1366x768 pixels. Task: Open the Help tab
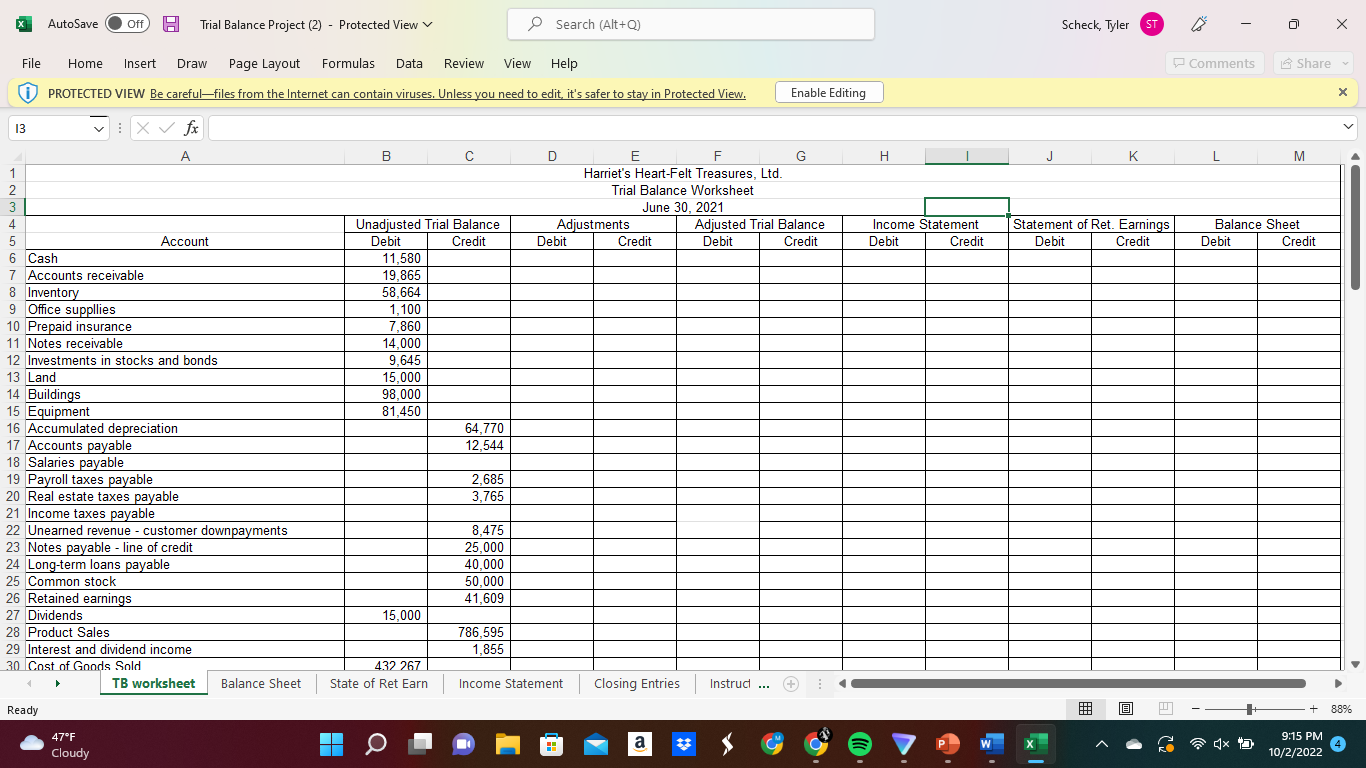pos(564,63)
